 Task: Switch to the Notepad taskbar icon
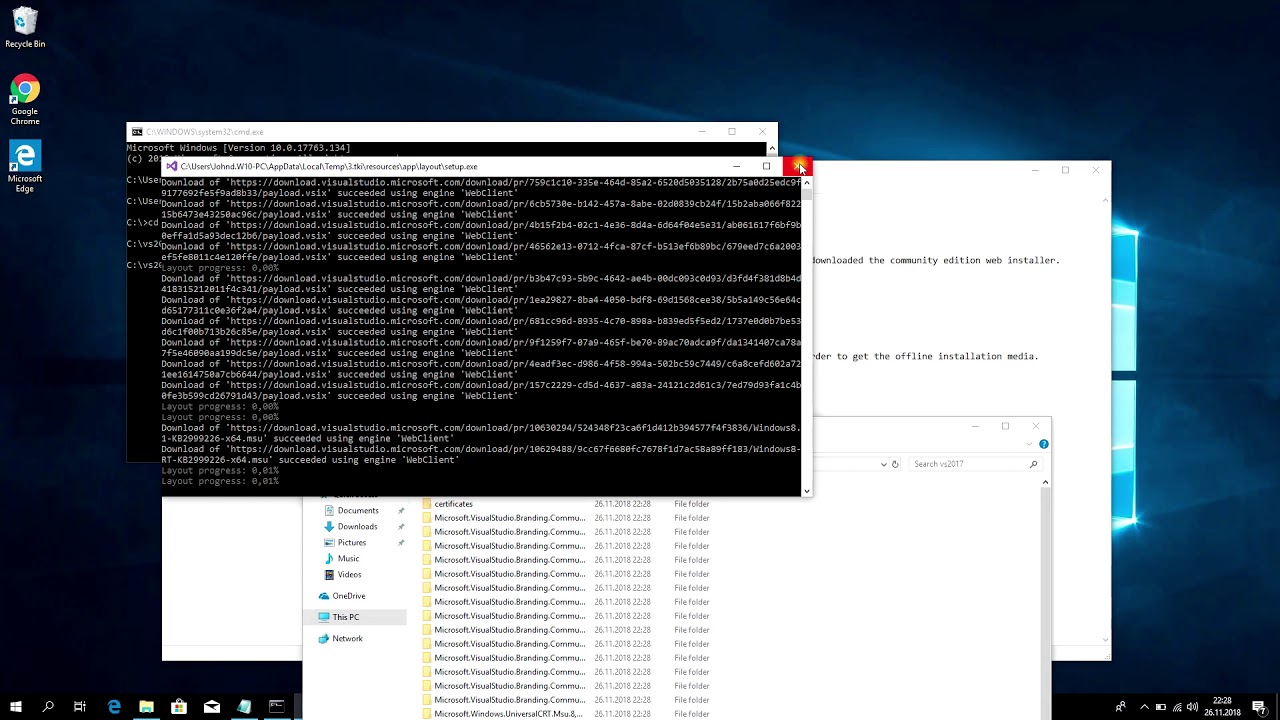pos(244,707)
